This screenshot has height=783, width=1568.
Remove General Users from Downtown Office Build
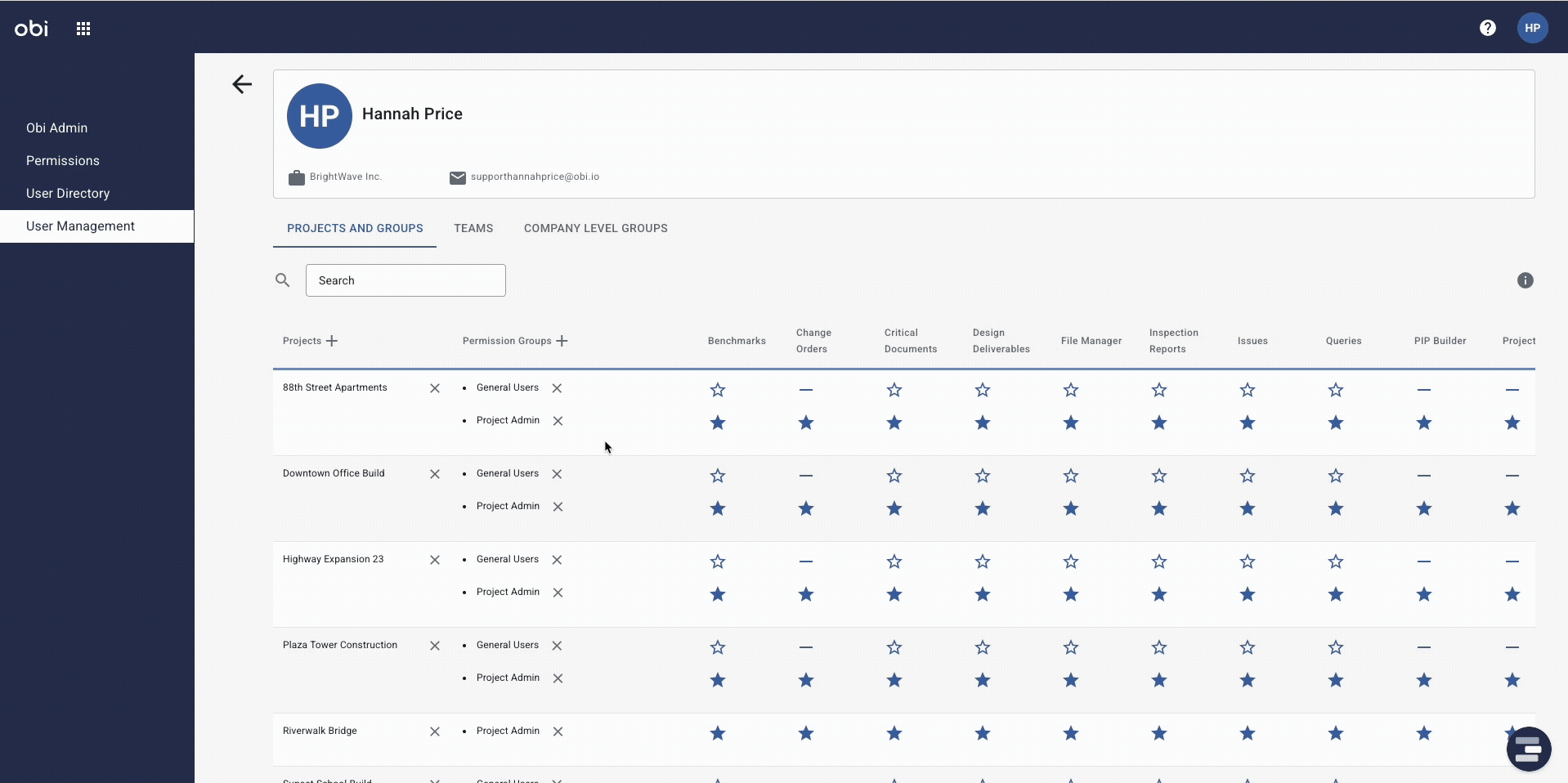pyautogui.click(x=557, y=474)
